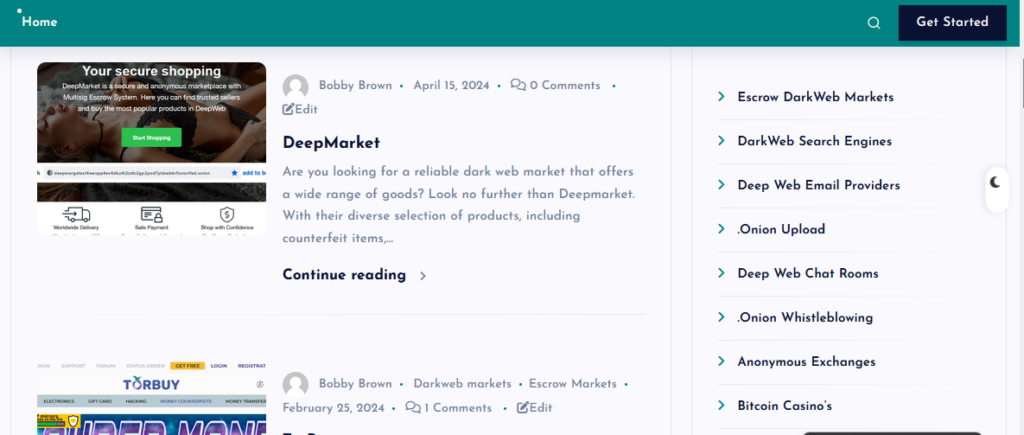The height and width of the screenshot is (435, 1024).
Task: Click Bobby Brown's avatar on the DeepMarket post
Action: click(295, 87)
